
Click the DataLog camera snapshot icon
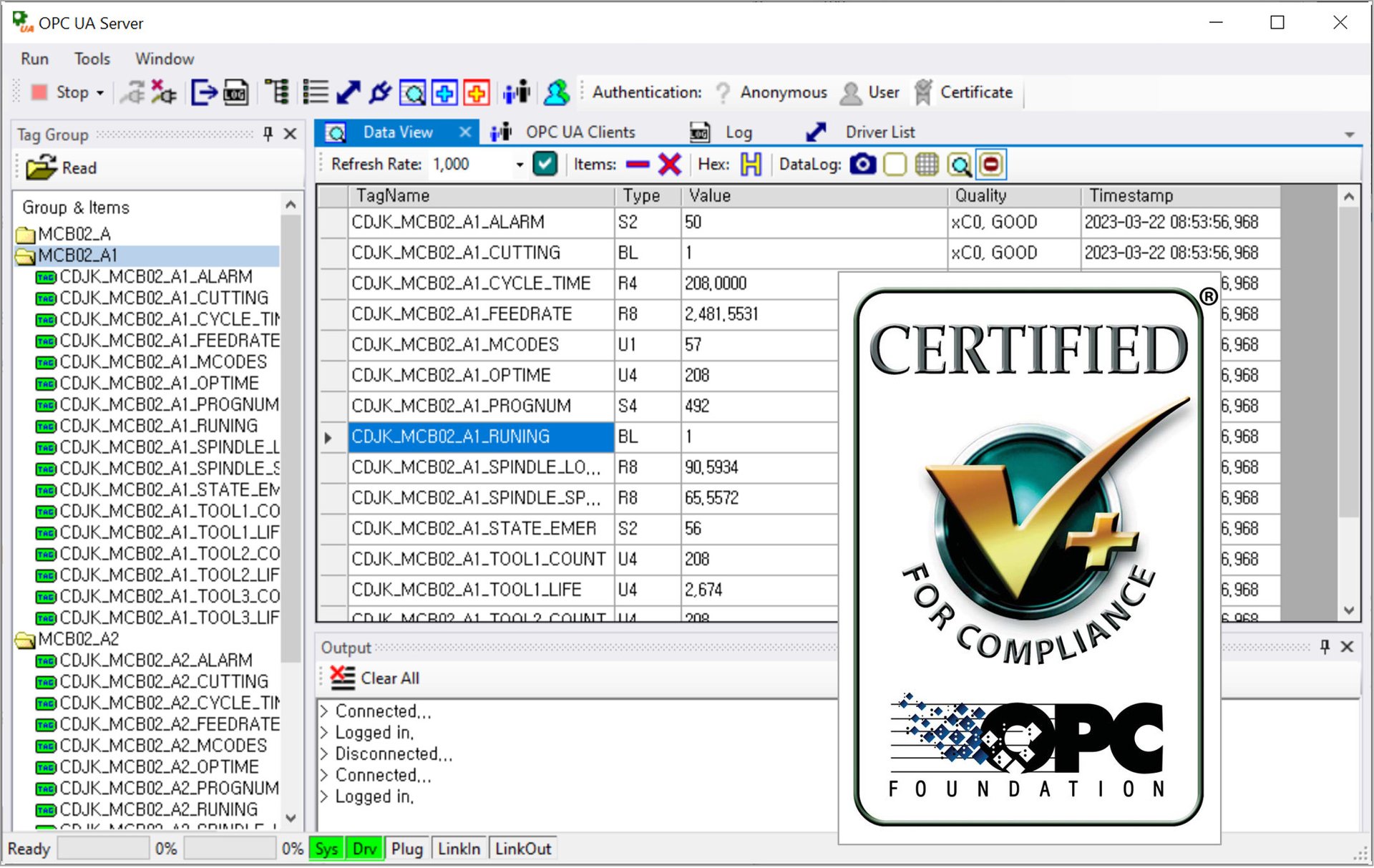(x=862, y=165)
